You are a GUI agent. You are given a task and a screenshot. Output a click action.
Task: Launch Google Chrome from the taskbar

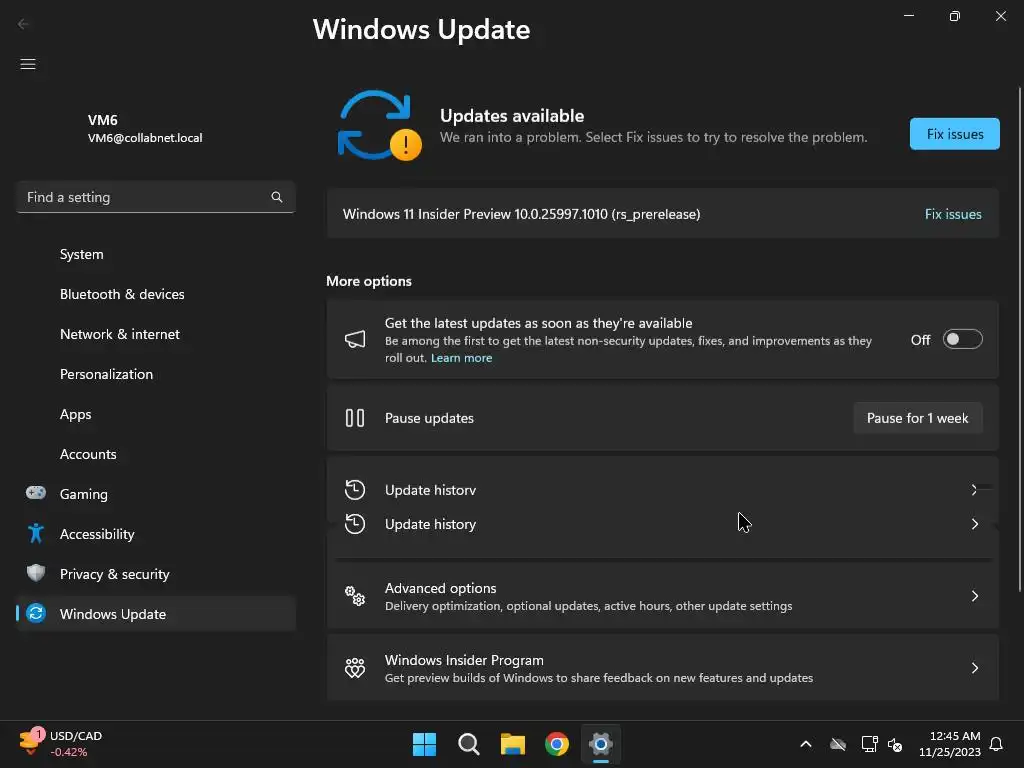(557, 744)
